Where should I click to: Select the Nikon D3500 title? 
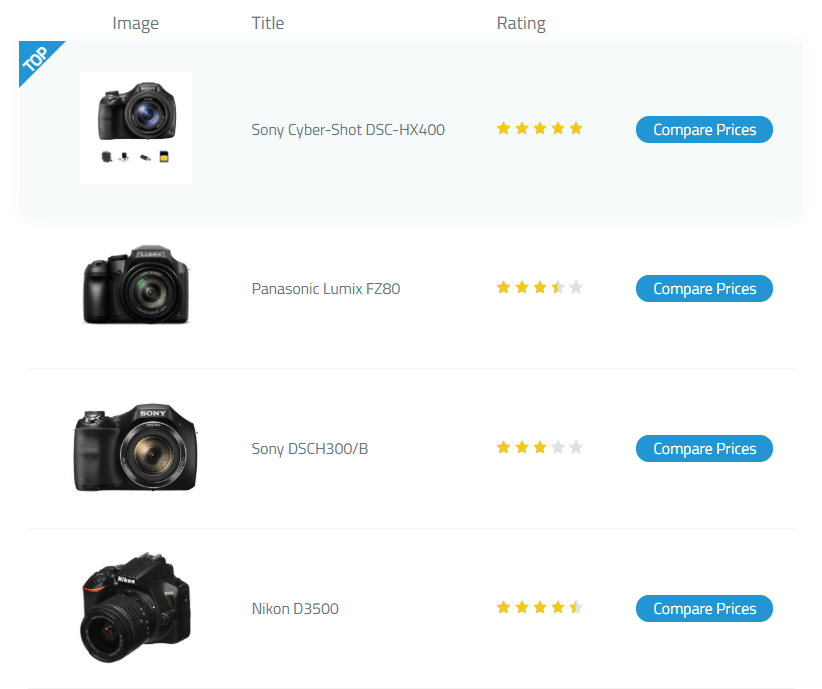coord(295,608)
